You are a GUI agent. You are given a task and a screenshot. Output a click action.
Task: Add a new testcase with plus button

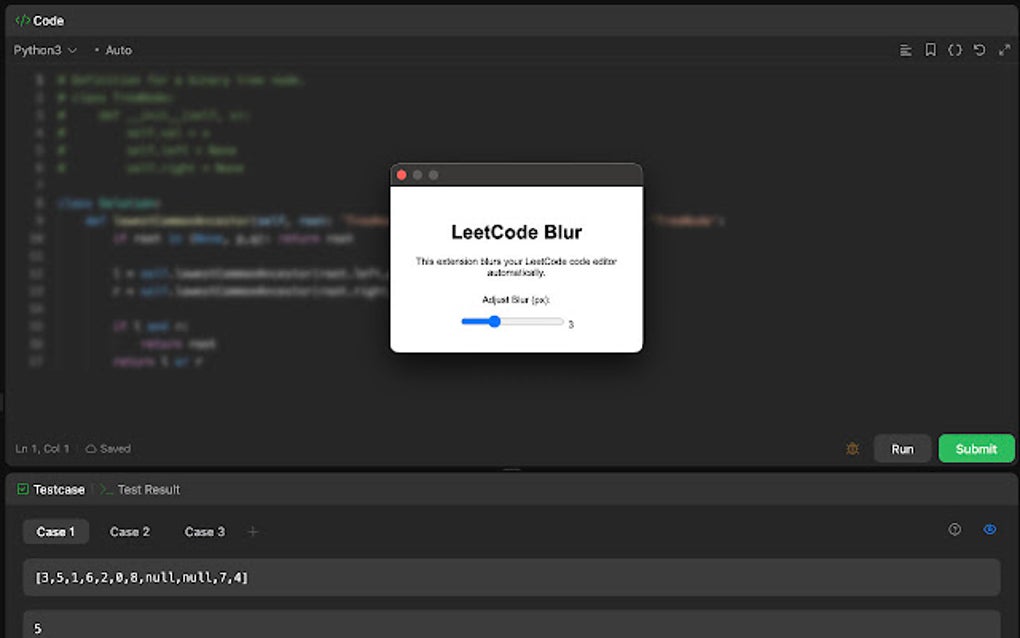tap(252, 531)
